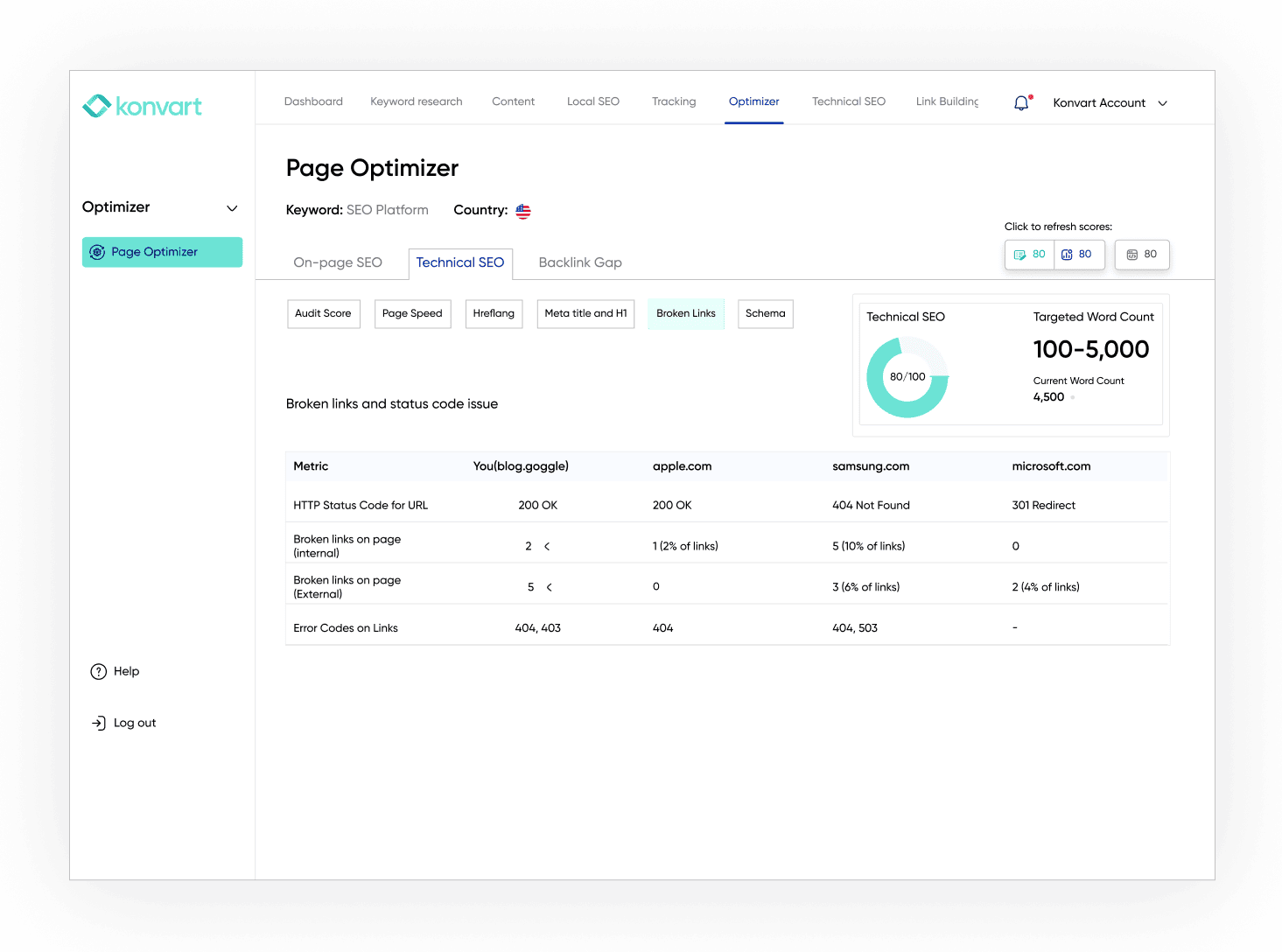Click the Konvart logo

142,106
